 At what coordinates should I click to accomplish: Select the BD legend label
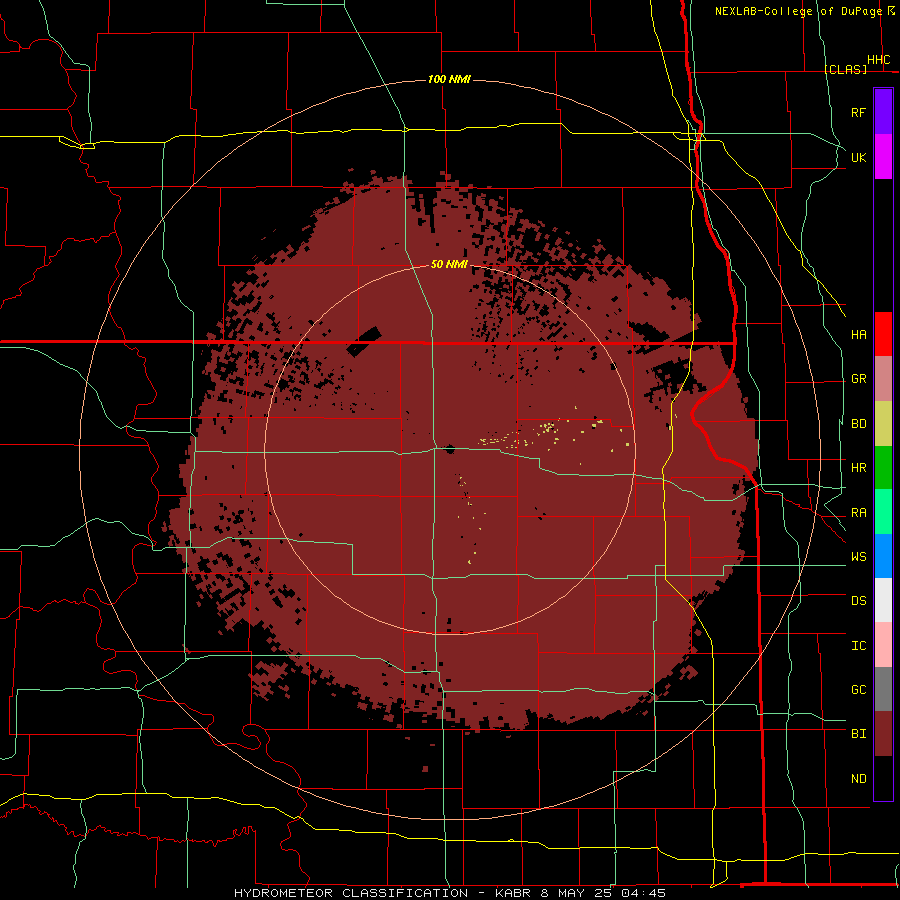(858, 424)
